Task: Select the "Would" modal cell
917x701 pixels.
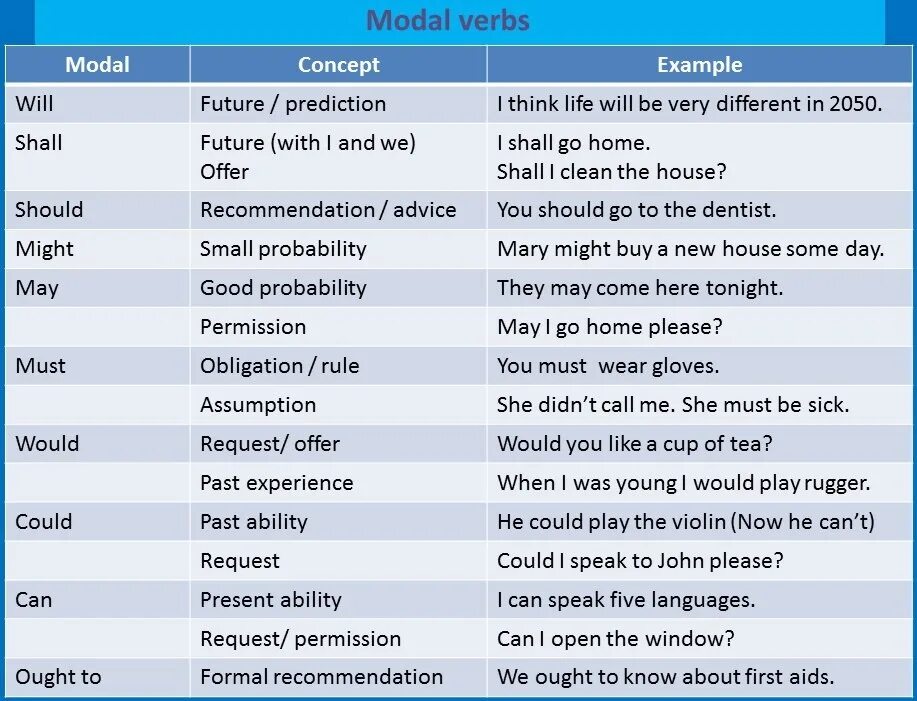Action: [47, 444]
